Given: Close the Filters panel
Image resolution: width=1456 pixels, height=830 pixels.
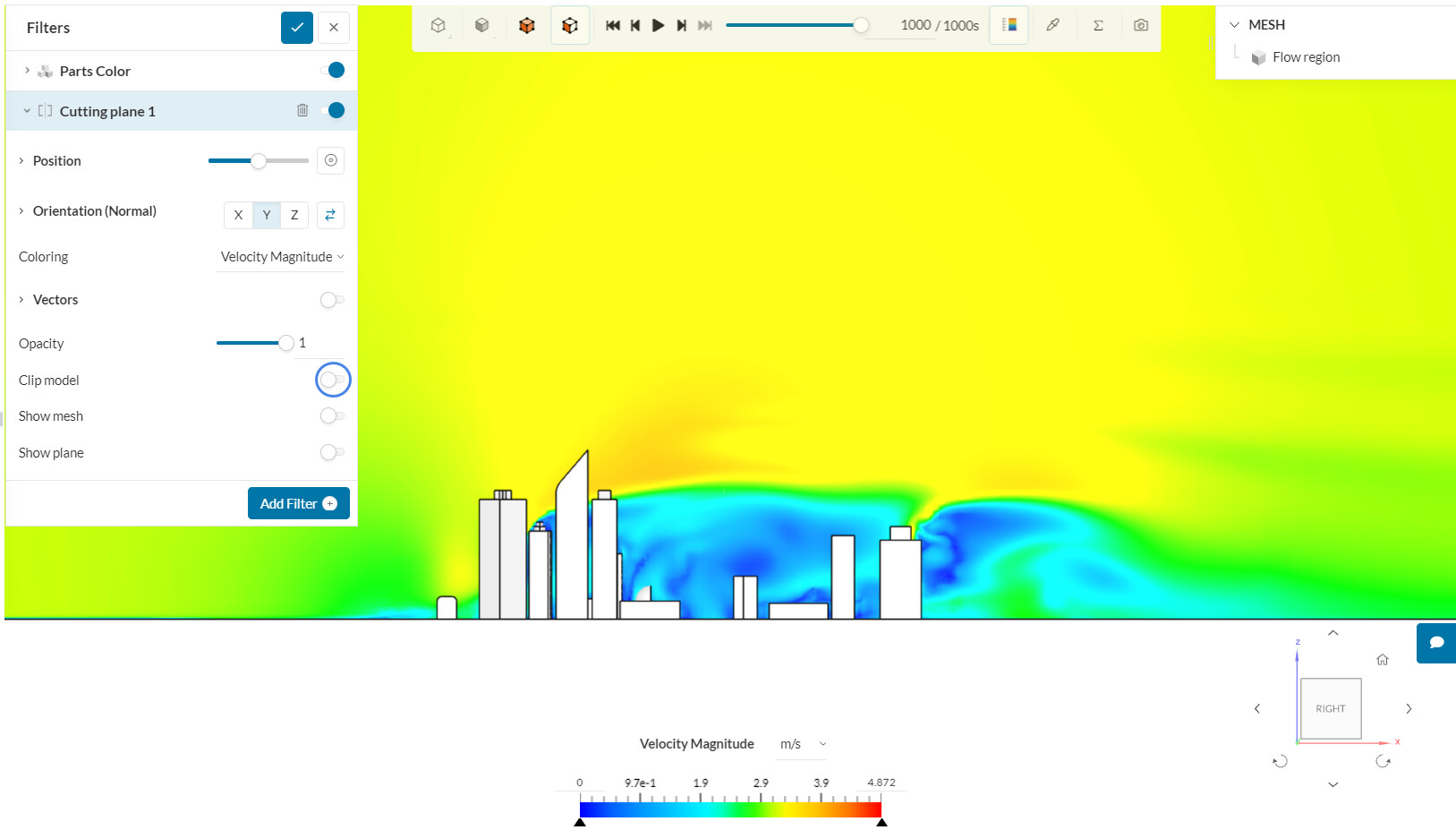Looking at the screenshot, I should click(x=334, y=28).
